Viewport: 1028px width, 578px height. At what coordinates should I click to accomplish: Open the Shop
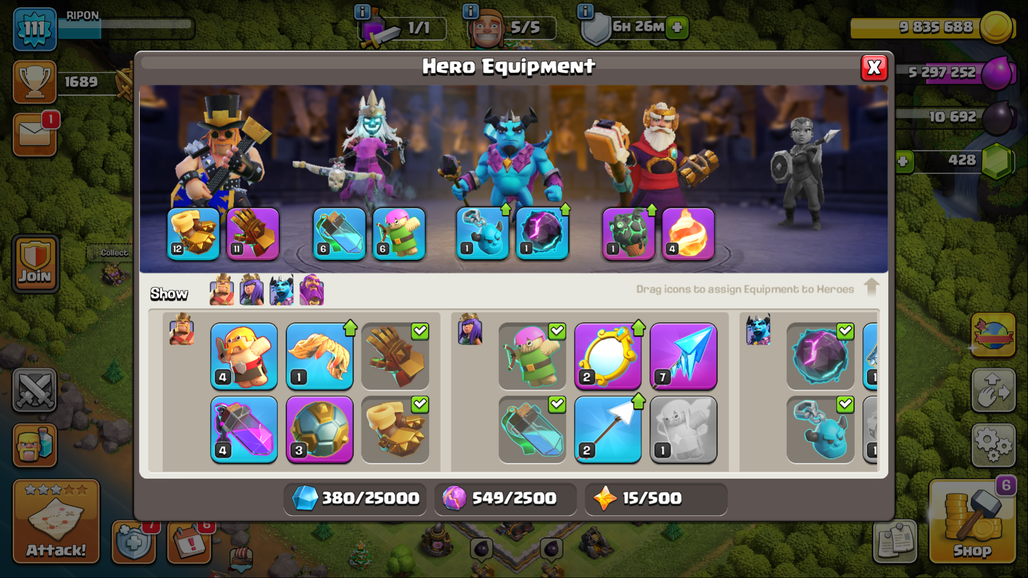pos(972,522)
